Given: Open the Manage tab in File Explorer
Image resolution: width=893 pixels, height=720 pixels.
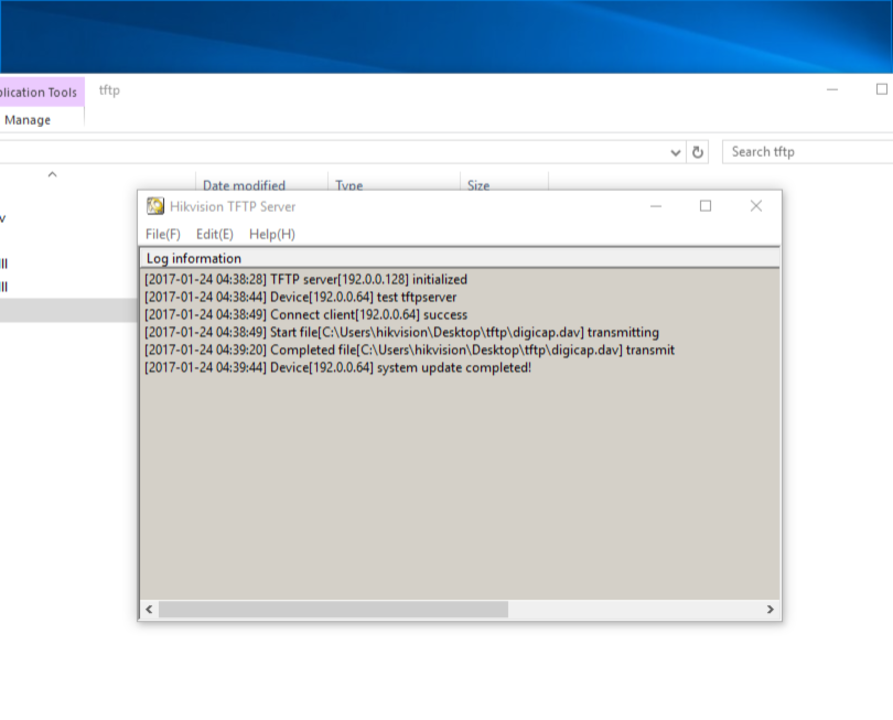Looking at the screenshot, I should [27, 120].
